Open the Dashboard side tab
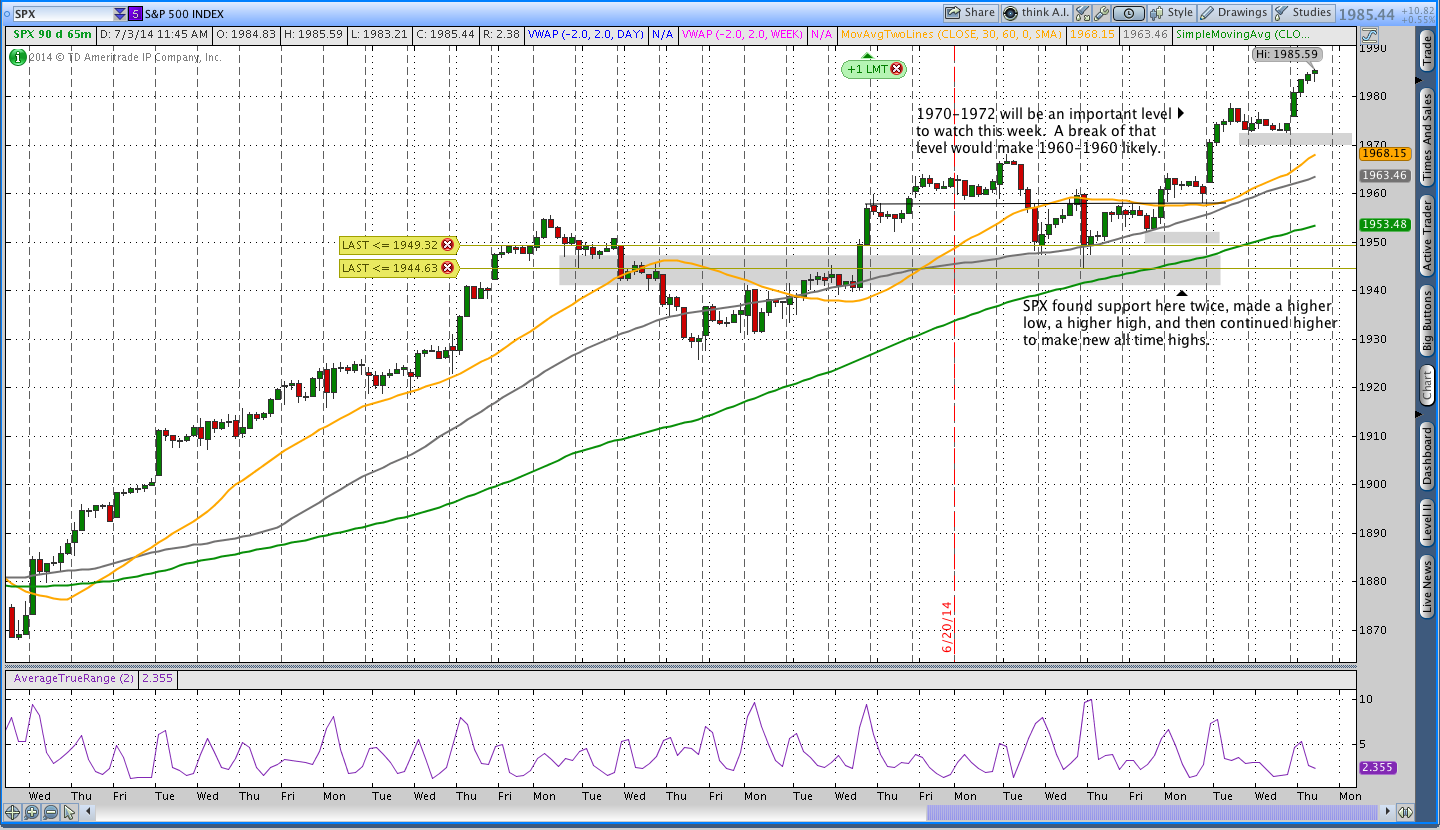Viewport: 1440px width, 830px height. (1427, 455)
